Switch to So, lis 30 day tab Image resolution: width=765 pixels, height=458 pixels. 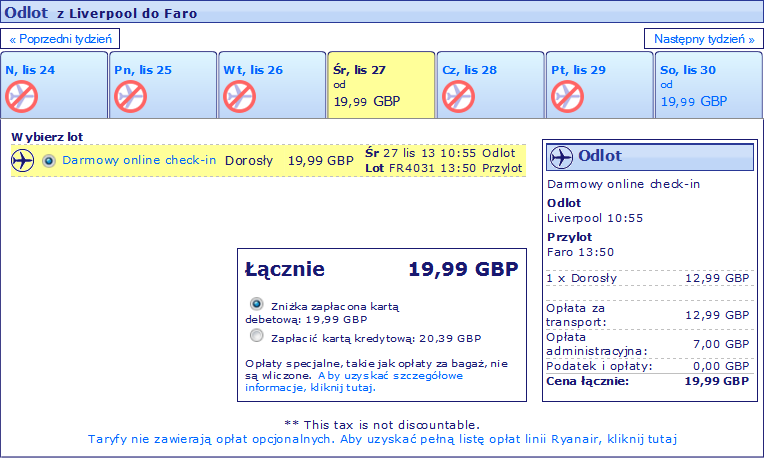[708, 85]
